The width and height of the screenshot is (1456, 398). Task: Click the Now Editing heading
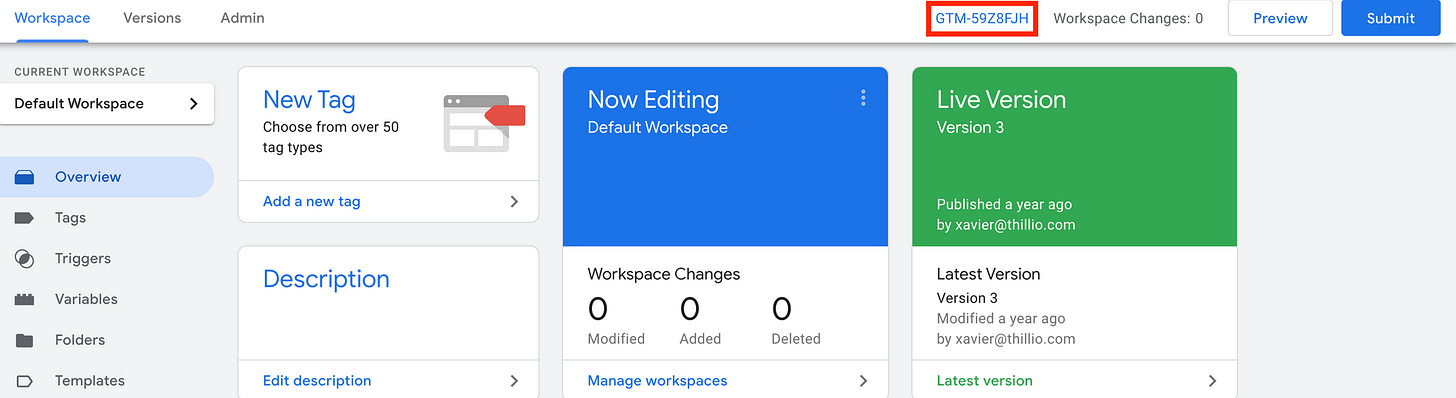point(653,100)
